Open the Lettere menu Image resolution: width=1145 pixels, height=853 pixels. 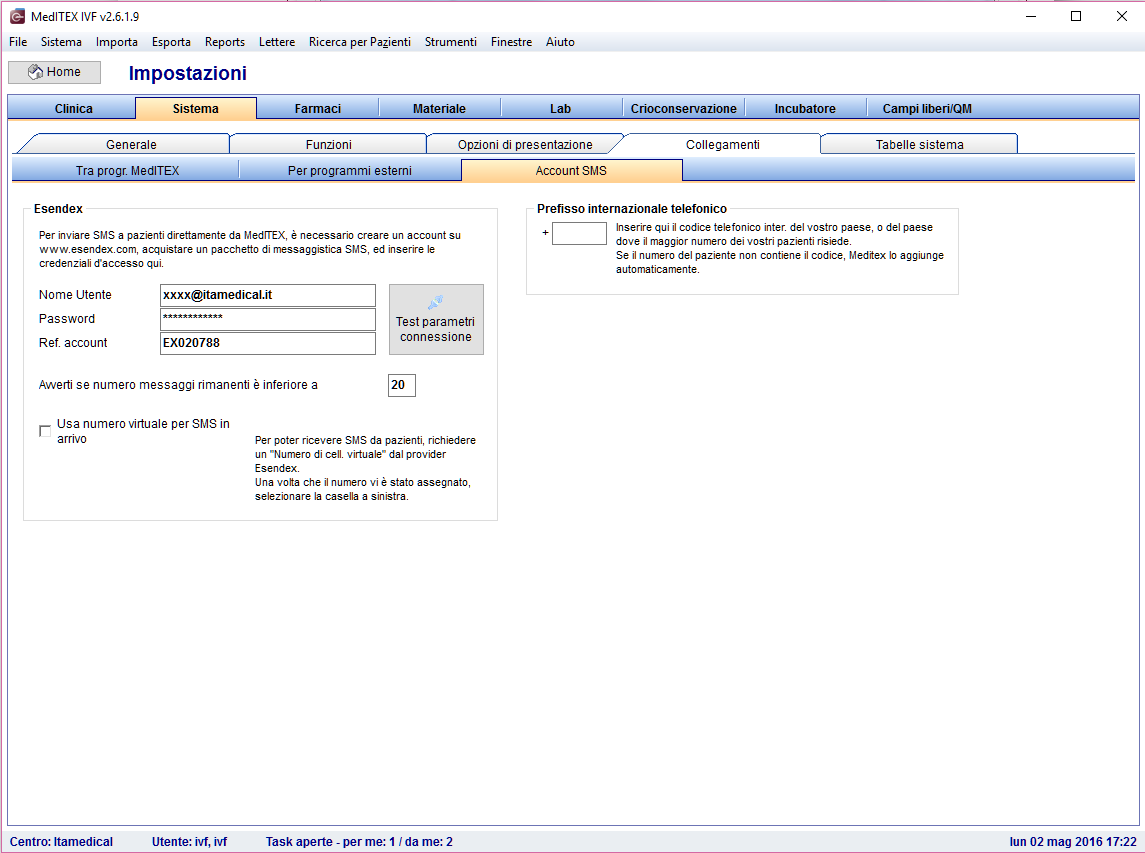[x=277, y=42]
